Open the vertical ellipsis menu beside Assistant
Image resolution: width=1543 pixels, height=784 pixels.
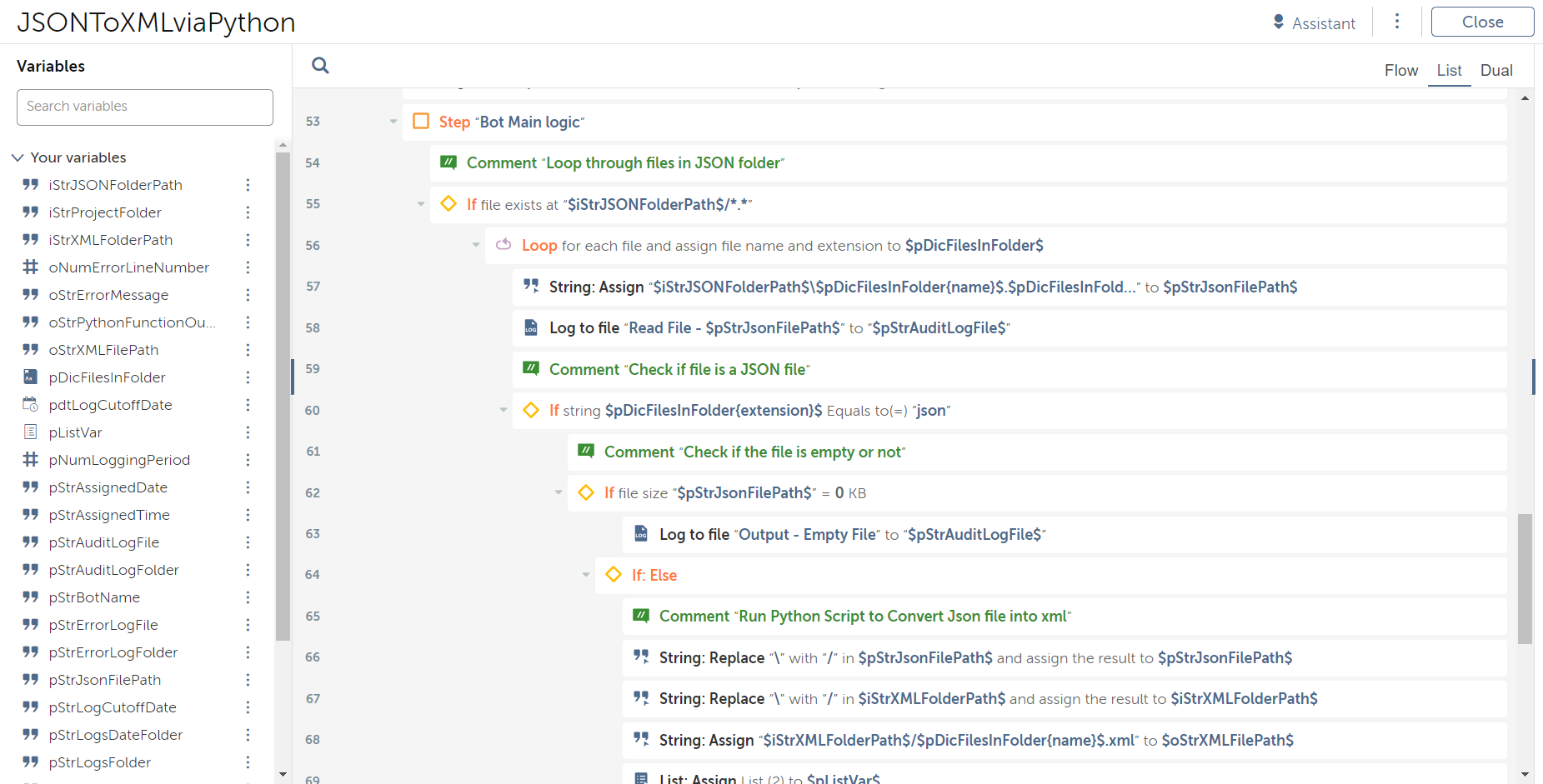click(x=1397, y=22)
